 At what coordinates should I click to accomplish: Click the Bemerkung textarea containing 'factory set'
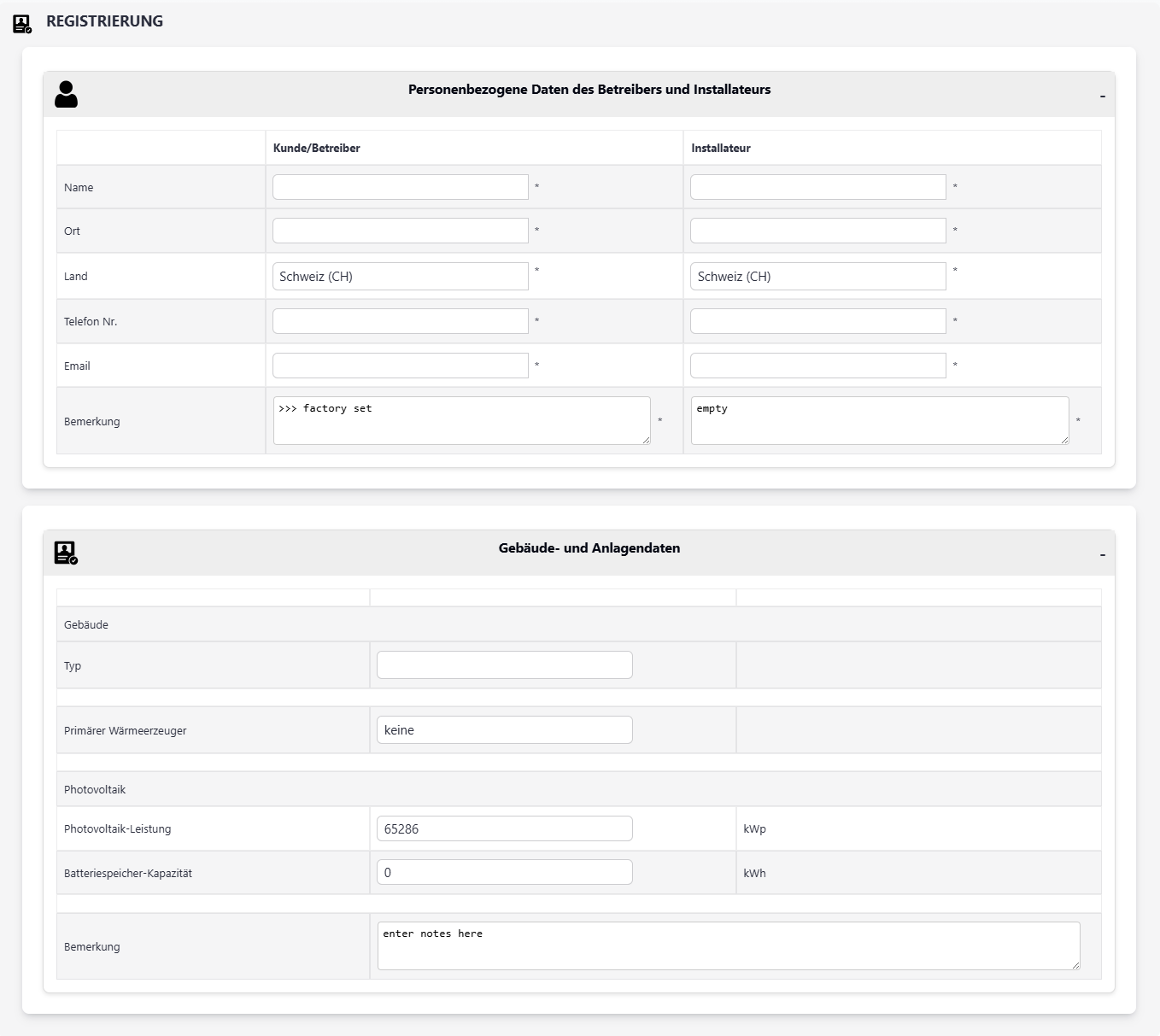[x=461, y=420]
